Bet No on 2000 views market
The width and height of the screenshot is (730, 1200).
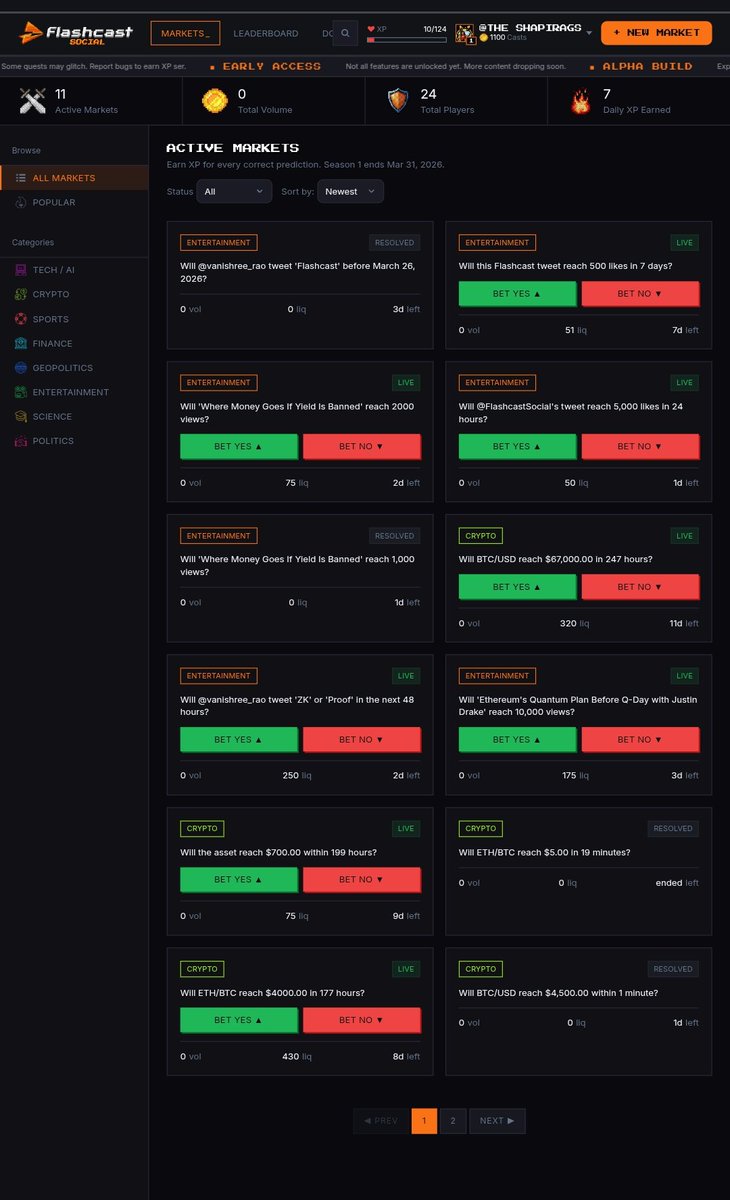point(362,446)
